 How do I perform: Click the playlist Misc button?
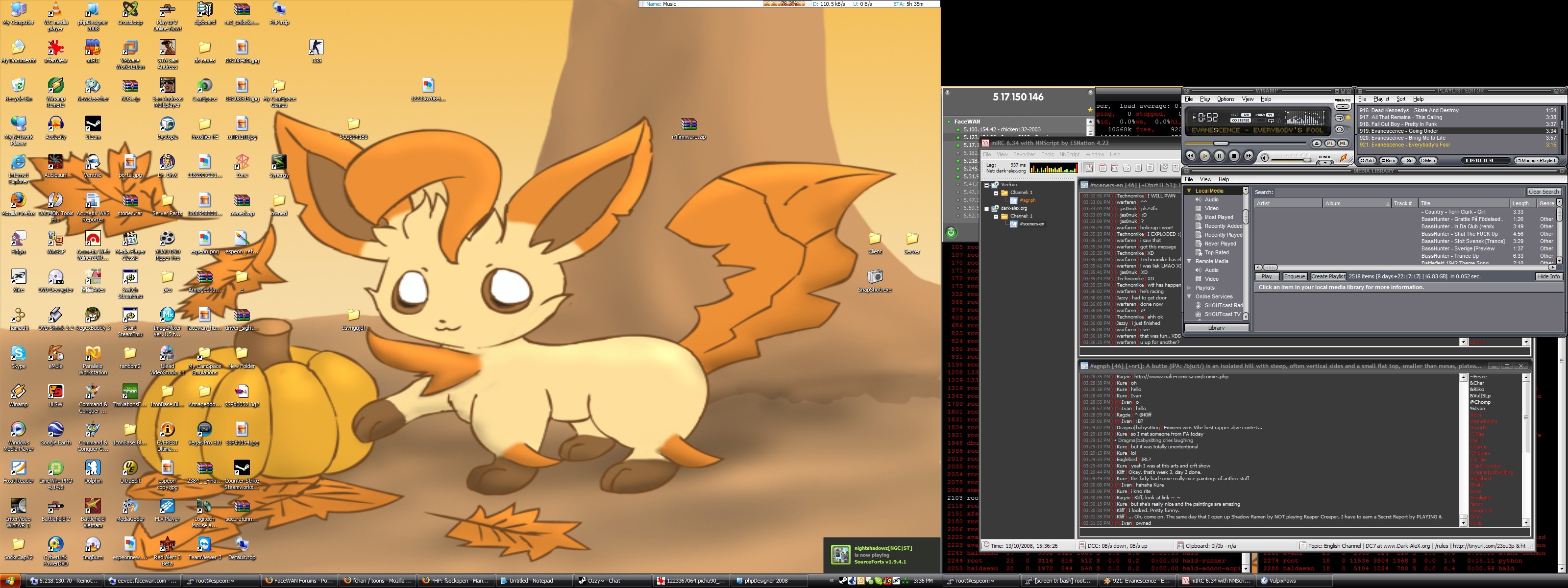1429,161
